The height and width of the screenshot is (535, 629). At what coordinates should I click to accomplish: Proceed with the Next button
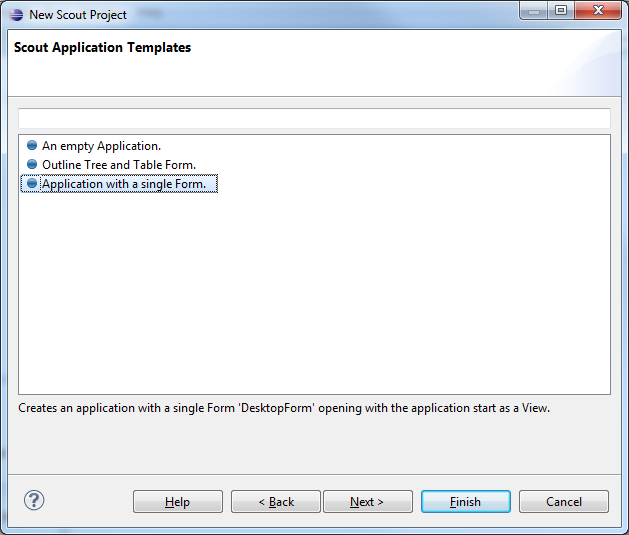click(368, 501)
